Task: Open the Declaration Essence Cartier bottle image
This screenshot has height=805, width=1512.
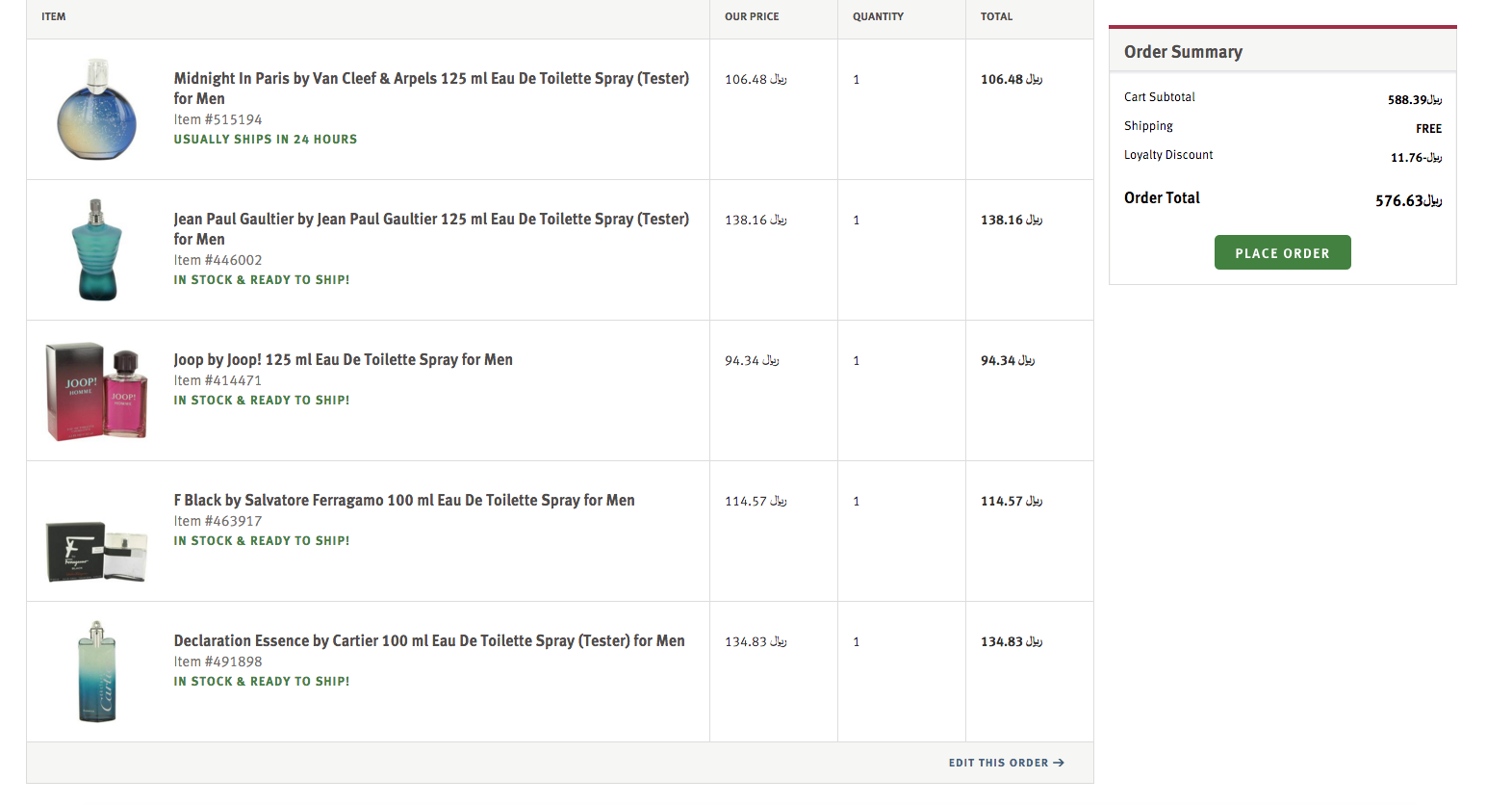Action: (96, 671)
